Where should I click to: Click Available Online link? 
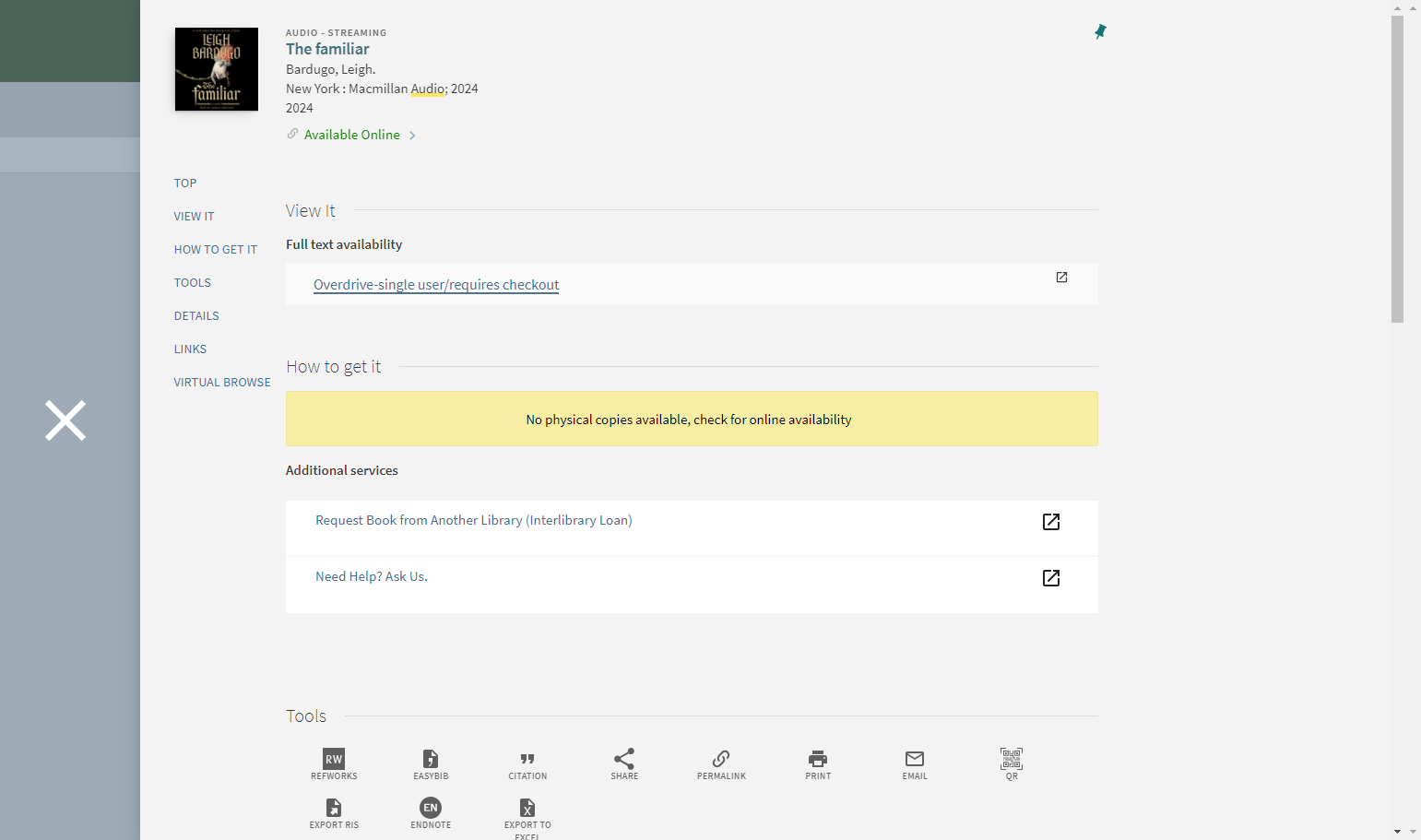pos(352,135)
